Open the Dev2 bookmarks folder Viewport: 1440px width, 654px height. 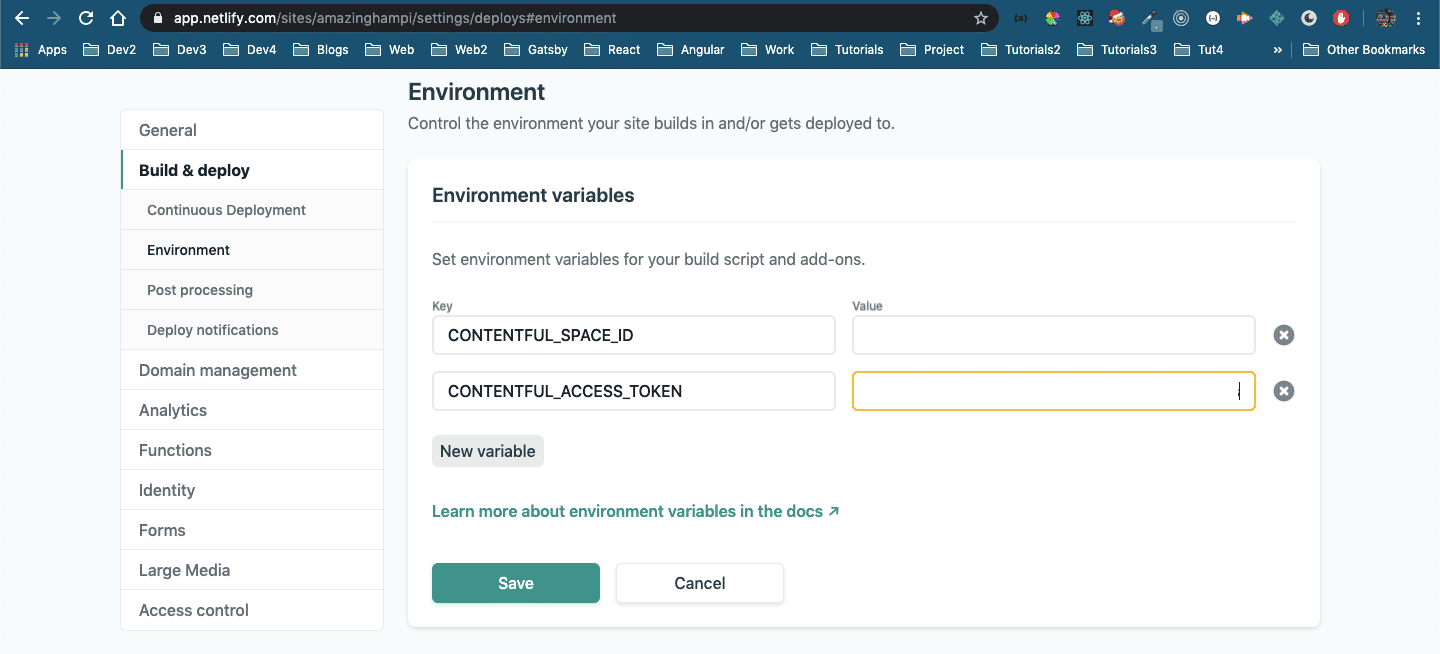pyautogui.click(x=109, y=49)
